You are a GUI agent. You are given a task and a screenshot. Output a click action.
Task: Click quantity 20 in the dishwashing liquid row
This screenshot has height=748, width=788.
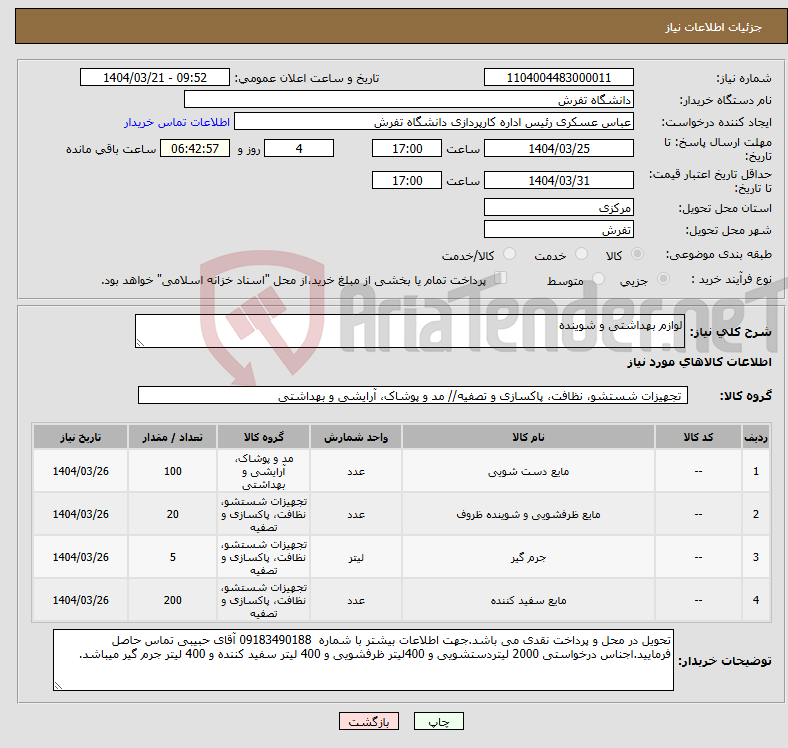tap(172, 514)
